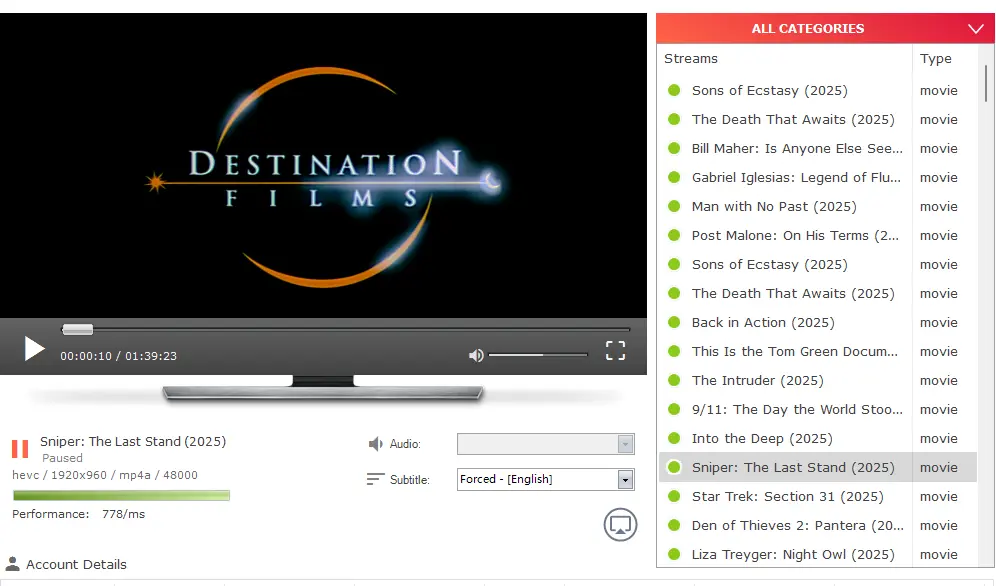
Task: Open the Subtitle dropdown arrow
Action: click(x=625, y=479)
